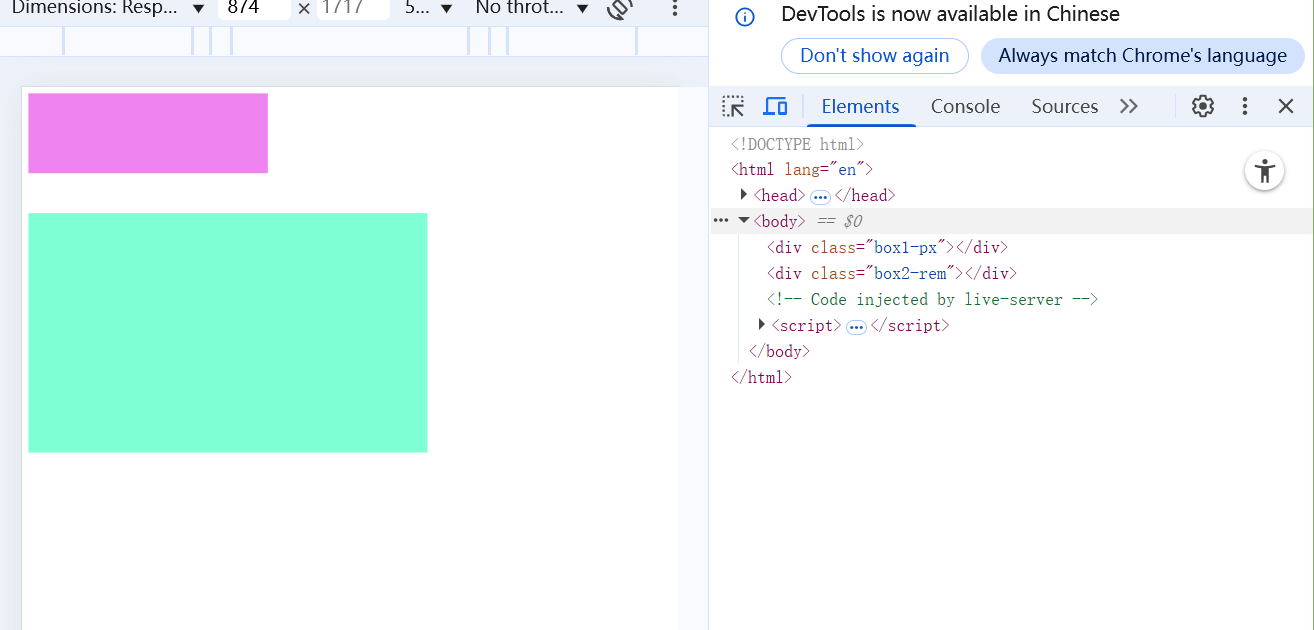Select the closing /body tag
Viewport: 1314px width, 630px height.
click(779, 351)
